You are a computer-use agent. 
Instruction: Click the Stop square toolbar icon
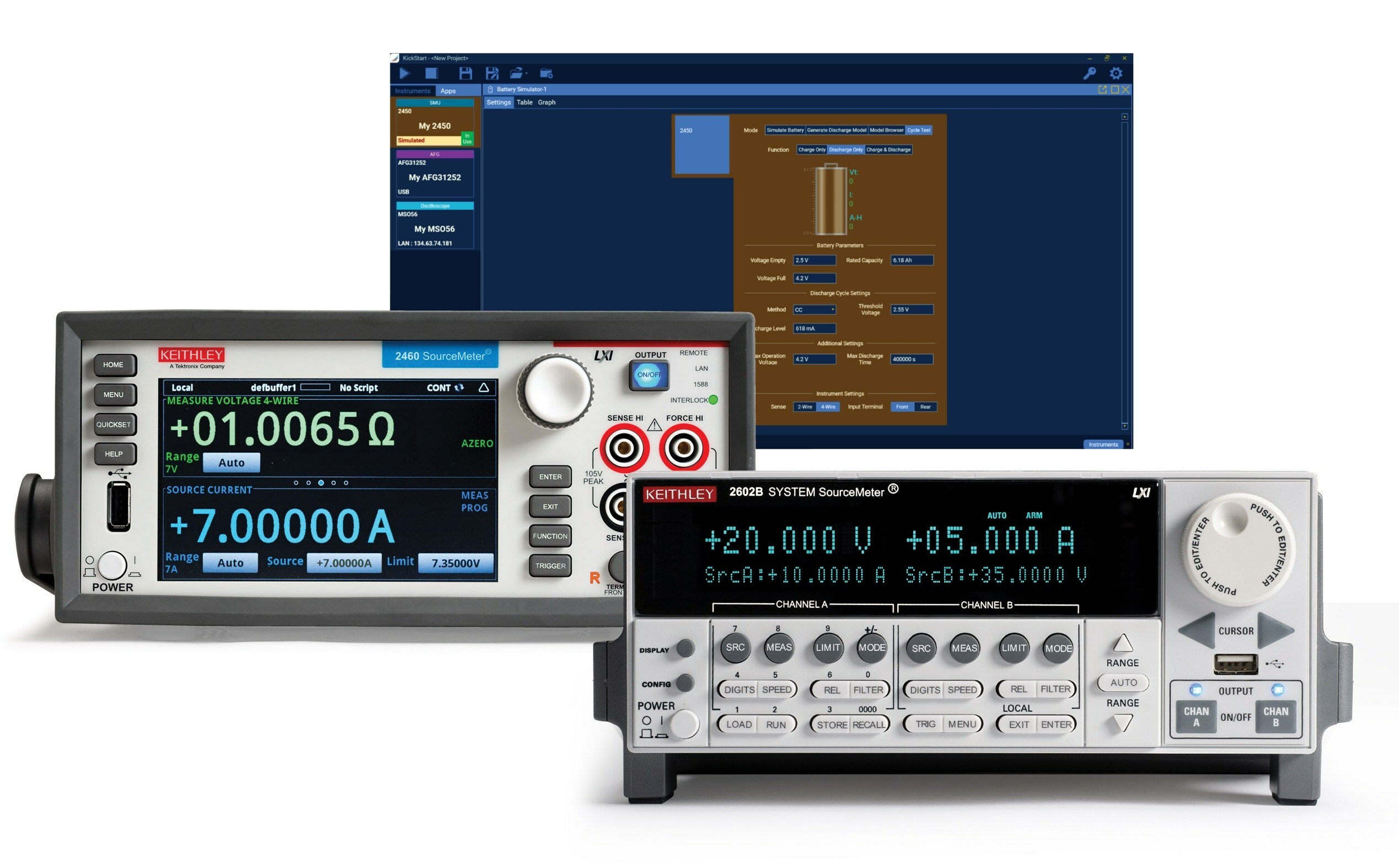coord(431,73)
